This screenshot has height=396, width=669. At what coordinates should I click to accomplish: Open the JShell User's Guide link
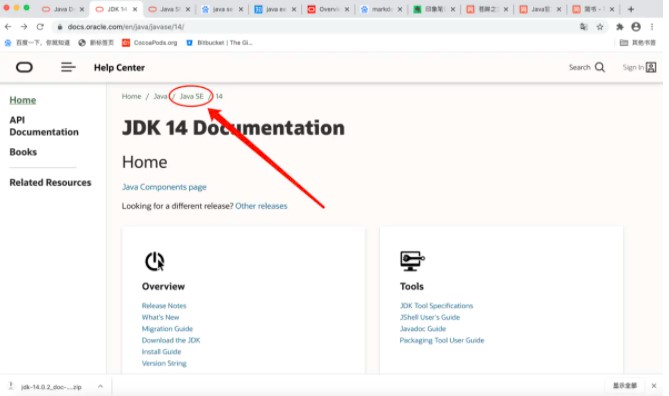(x=430, y=317)
